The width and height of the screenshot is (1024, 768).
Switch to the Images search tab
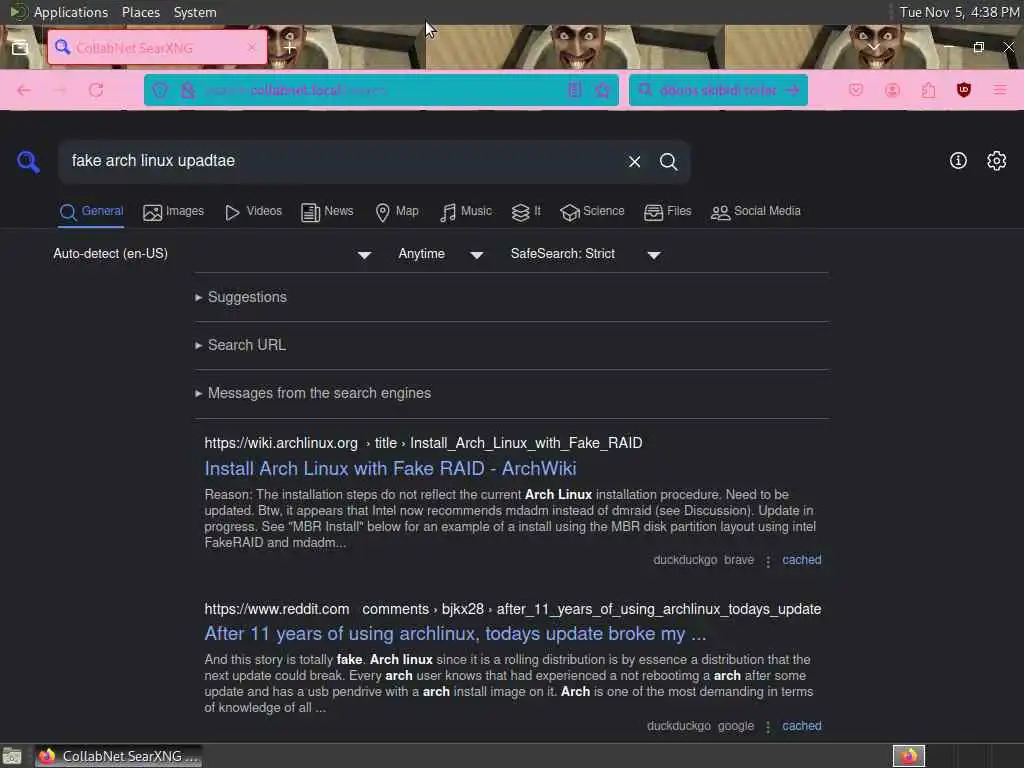173,212
